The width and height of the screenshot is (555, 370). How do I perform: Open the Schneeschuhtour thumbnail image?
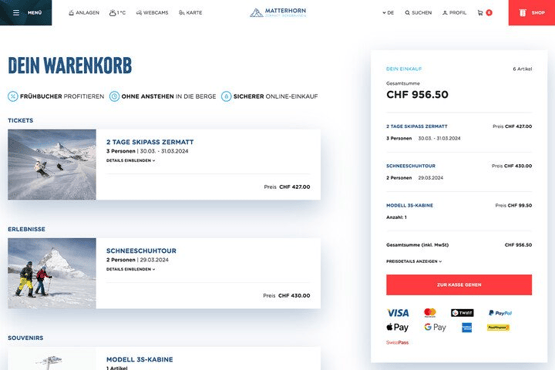point(52,273)
